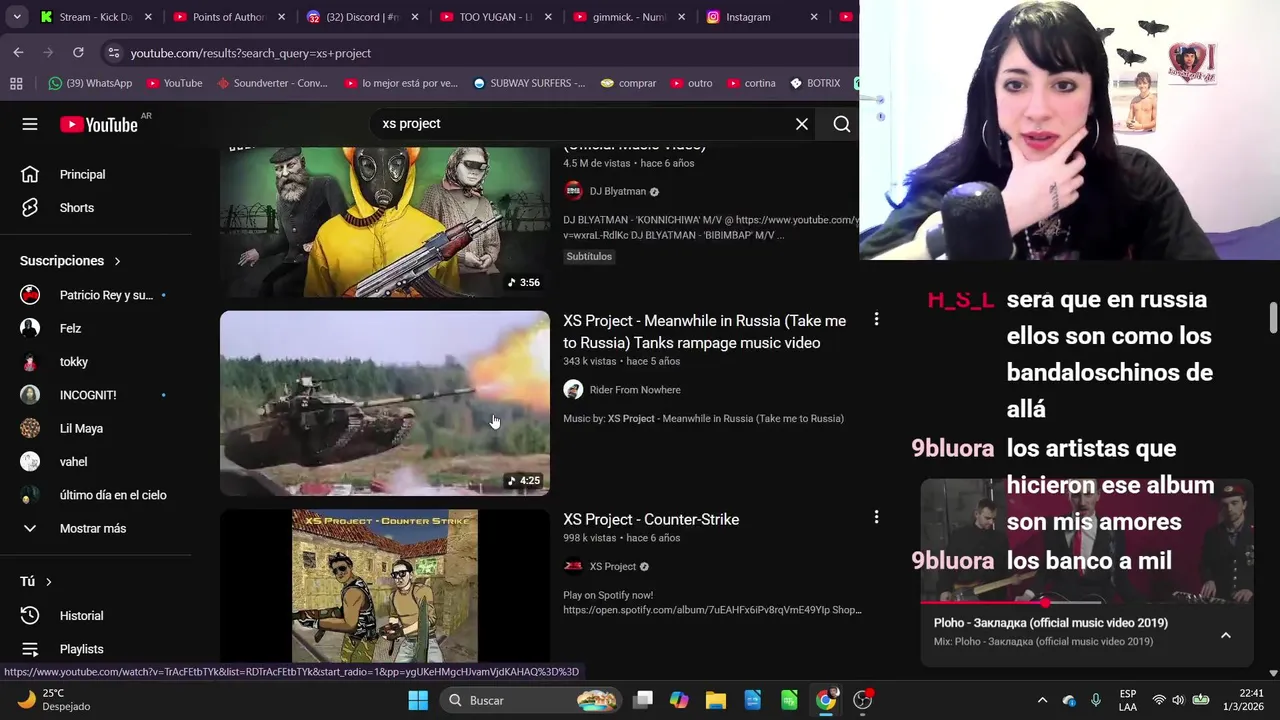Open Soundverter bookmark
Screen dimensions: 1280x720
tap(271, 83)
